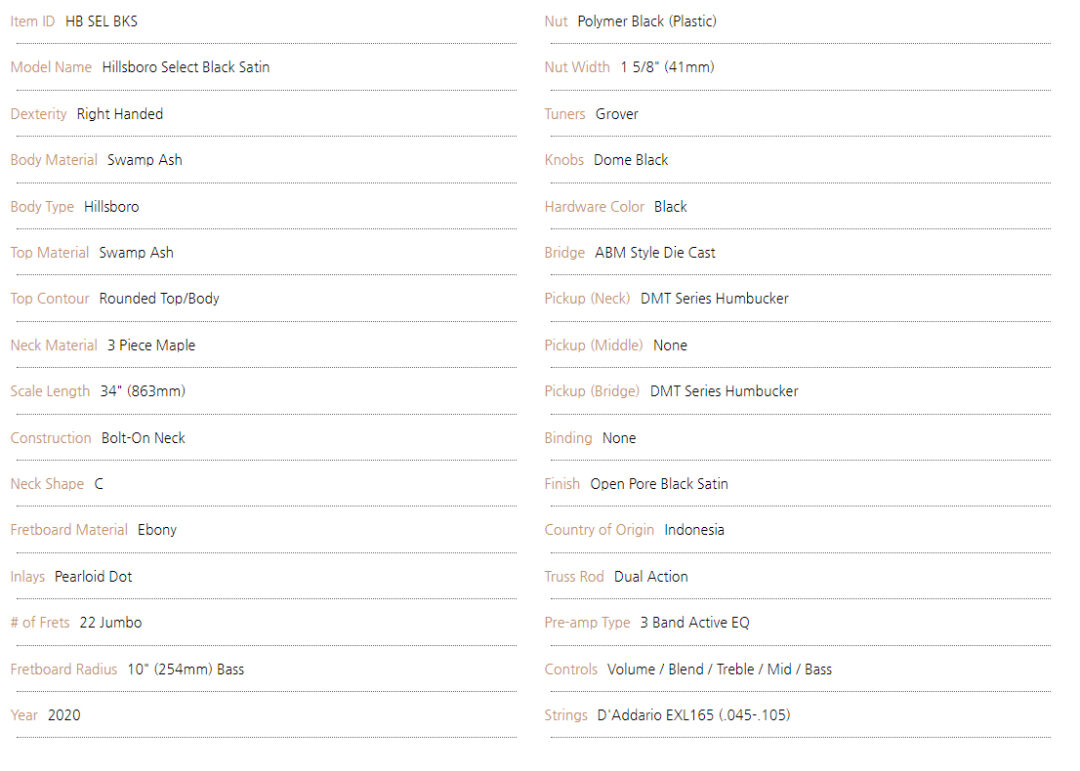Select the Construction Bolt-On Neck text
This screenshot has width=1080, height=771.
[x=143, y=438]
